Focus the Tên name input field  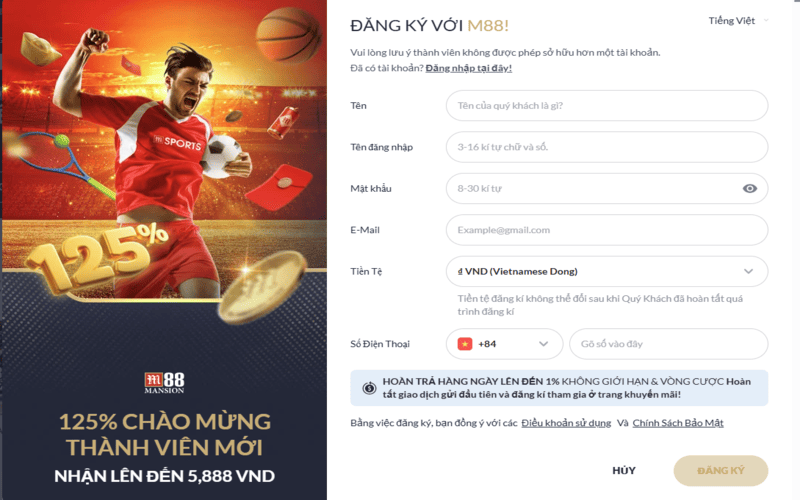607,106
